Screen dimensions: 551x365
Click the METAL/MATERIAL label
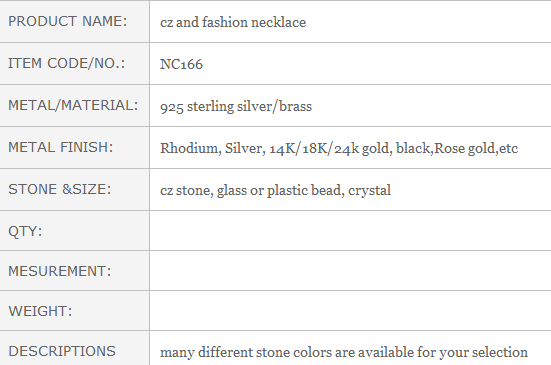coord(73,105)
